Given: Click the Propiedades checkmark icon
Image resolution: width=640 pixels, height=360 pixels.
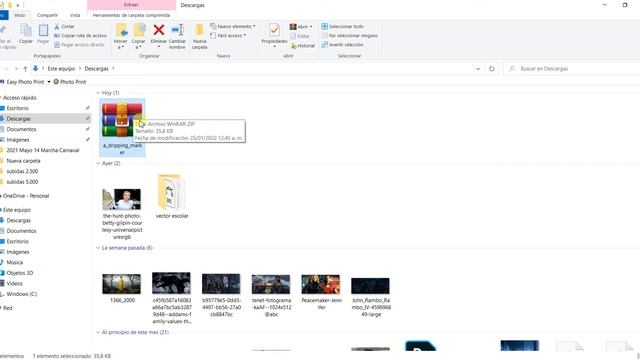Looking at the screenshot, I should [274, 31].
